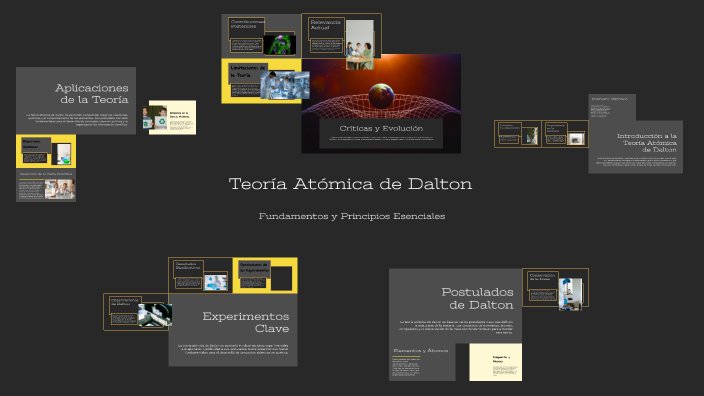The width and height of the screenshot is (704, 396).
Task: Select description paragraph under 'Experimentos Clave'
Action: [x=233, y=349]
